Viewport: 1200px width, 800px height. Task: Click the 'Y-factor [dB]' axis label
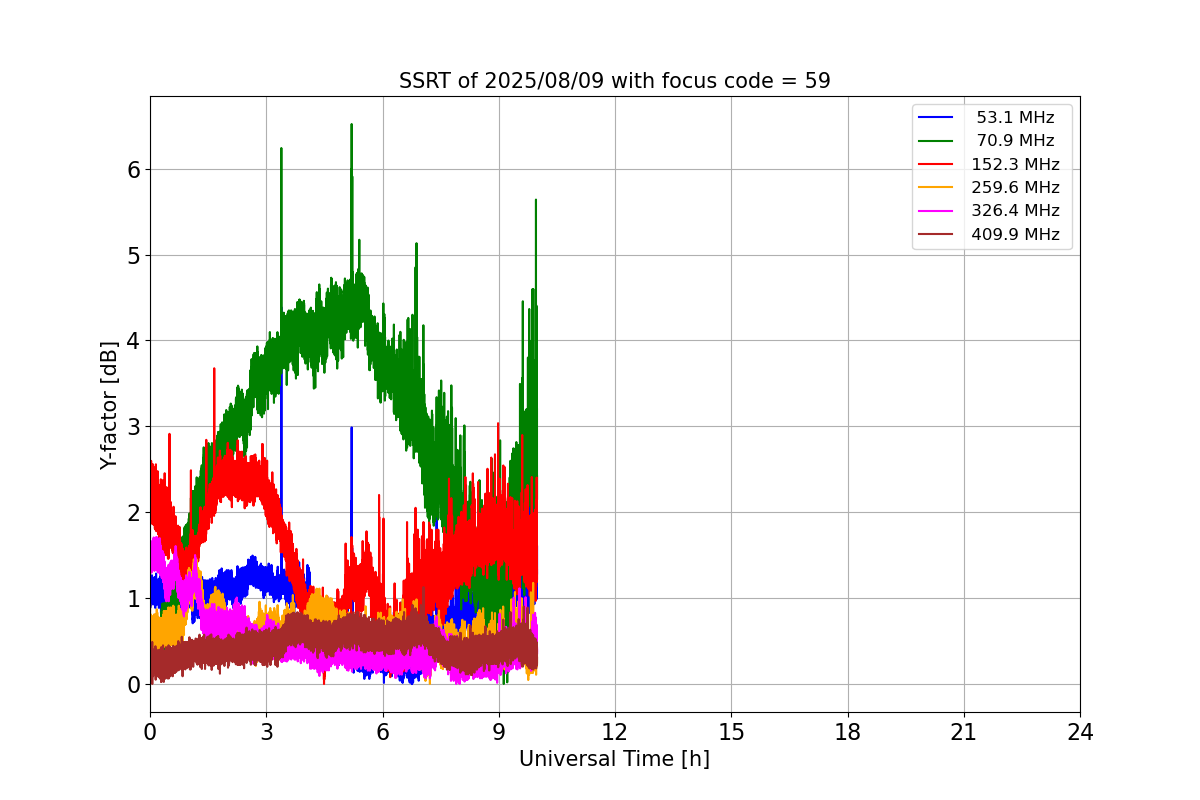pos(109,405)
